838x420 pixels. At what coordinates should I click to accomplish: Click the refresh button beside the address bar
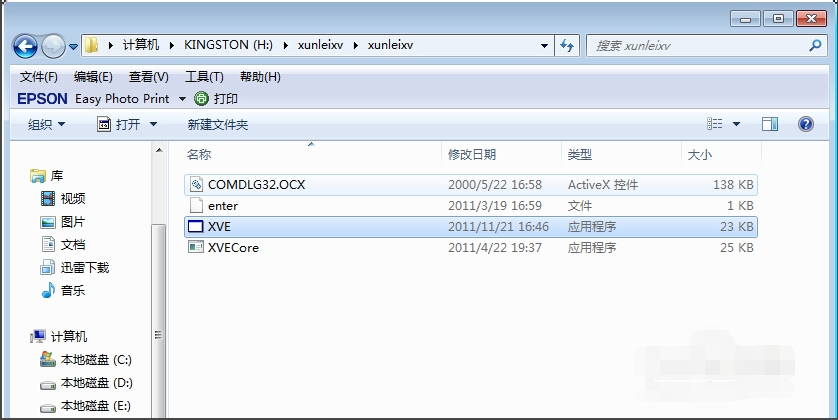point(567,45)
